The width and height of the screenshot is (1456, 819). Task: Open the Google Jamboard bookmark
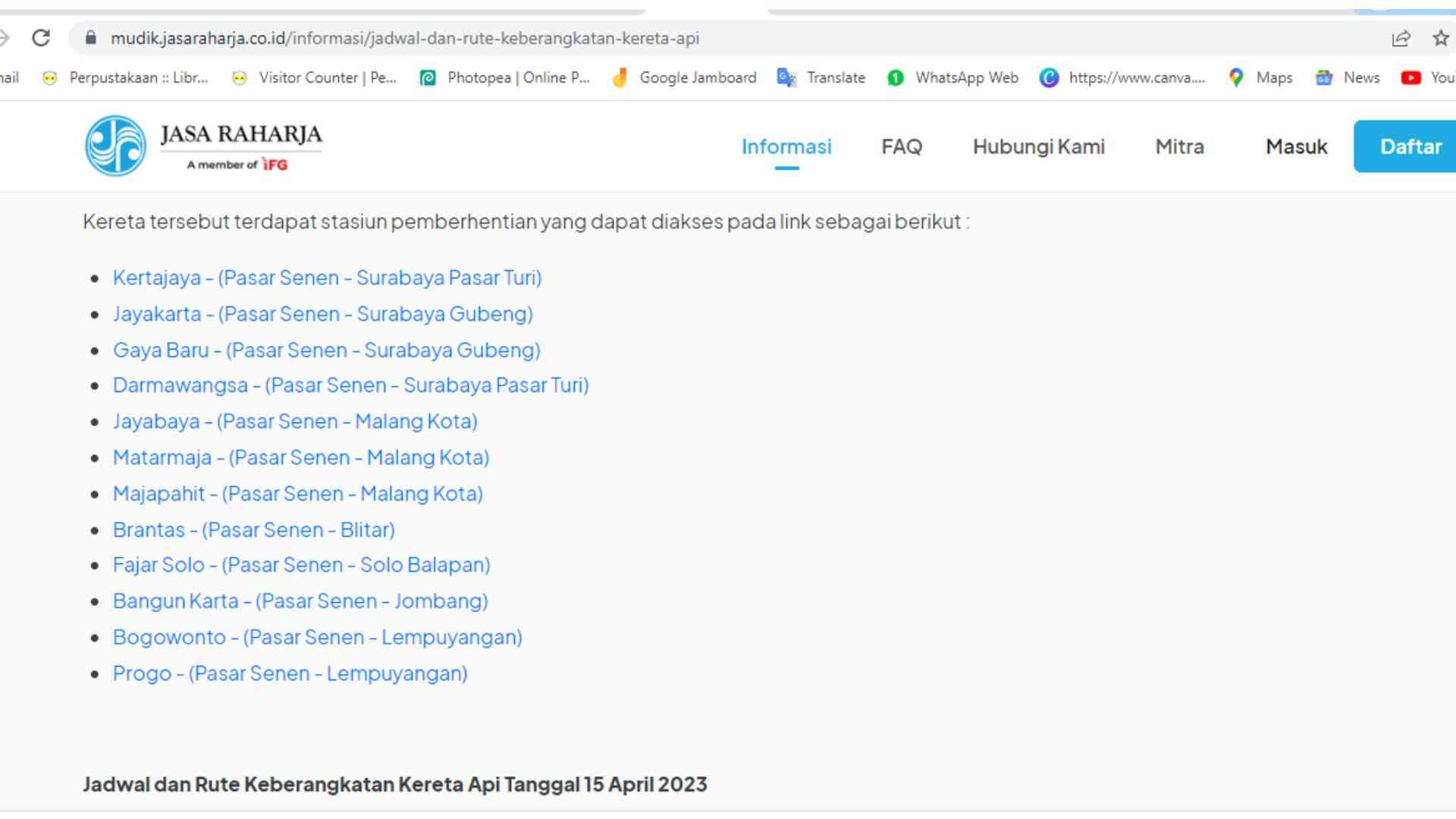coord(684,77)
